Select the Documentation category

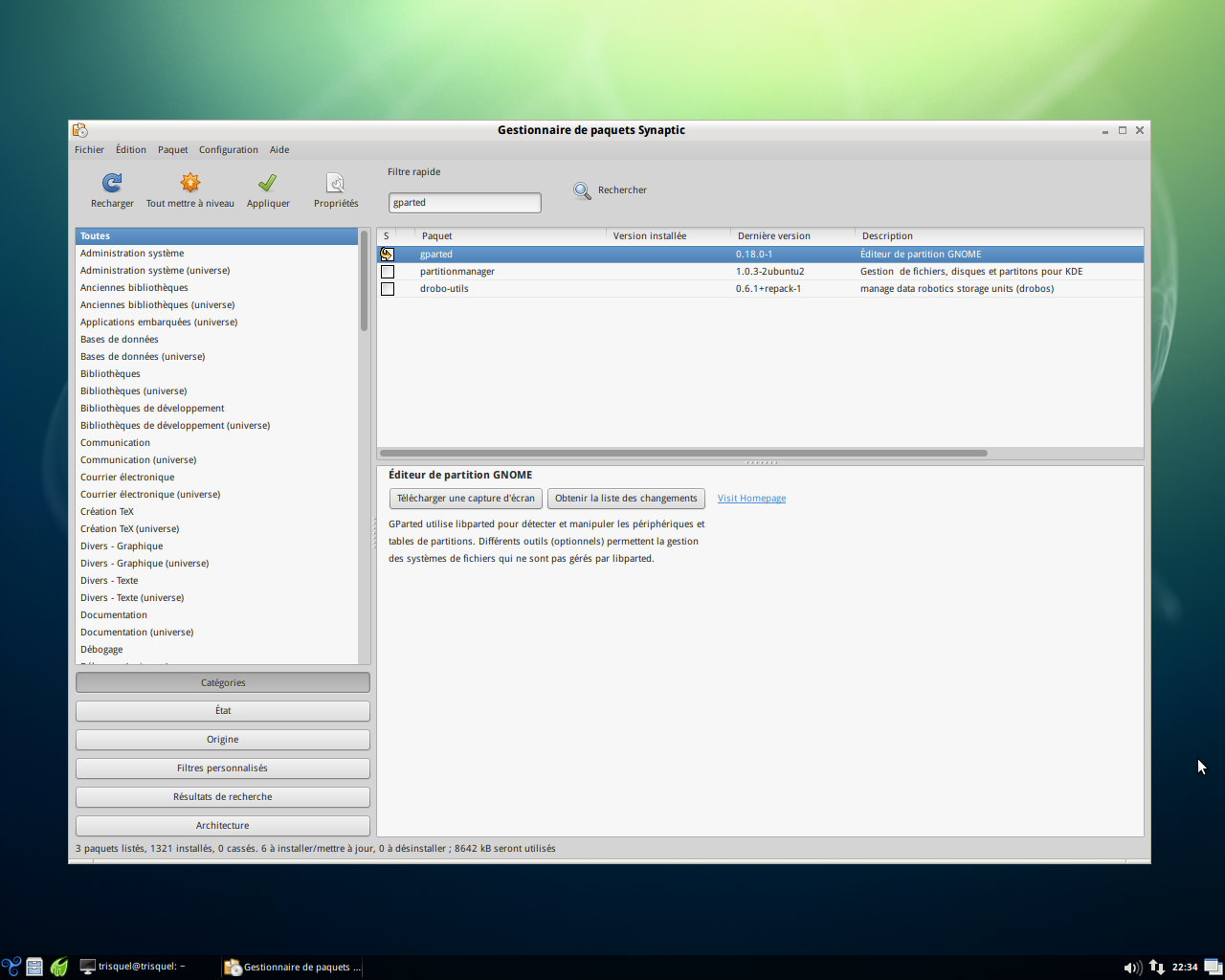[216, 615]
